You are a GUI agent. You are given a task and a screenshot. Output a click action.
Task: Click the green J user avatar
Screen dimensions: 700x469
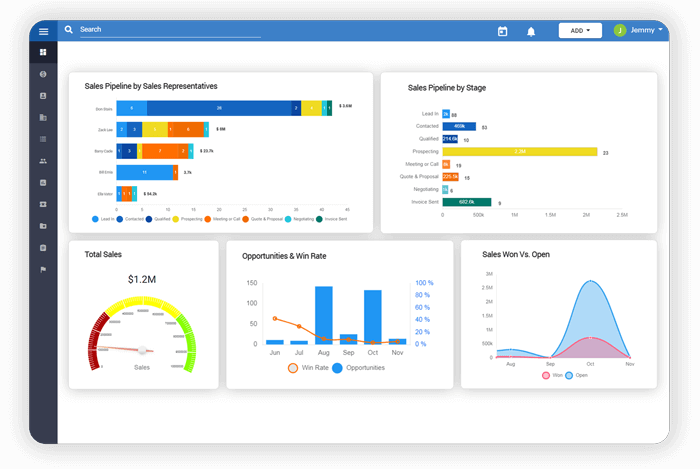coord(619,31)
